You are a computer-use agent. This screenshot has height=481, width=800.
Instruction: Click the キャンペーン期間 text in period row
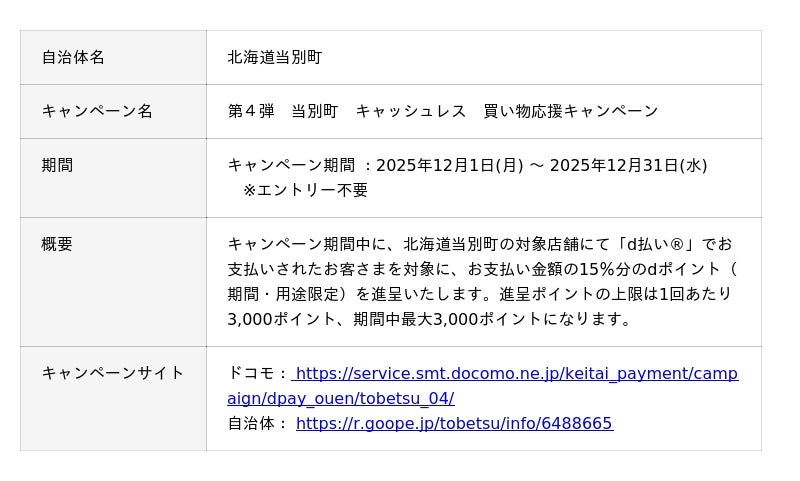click(291, 166)
